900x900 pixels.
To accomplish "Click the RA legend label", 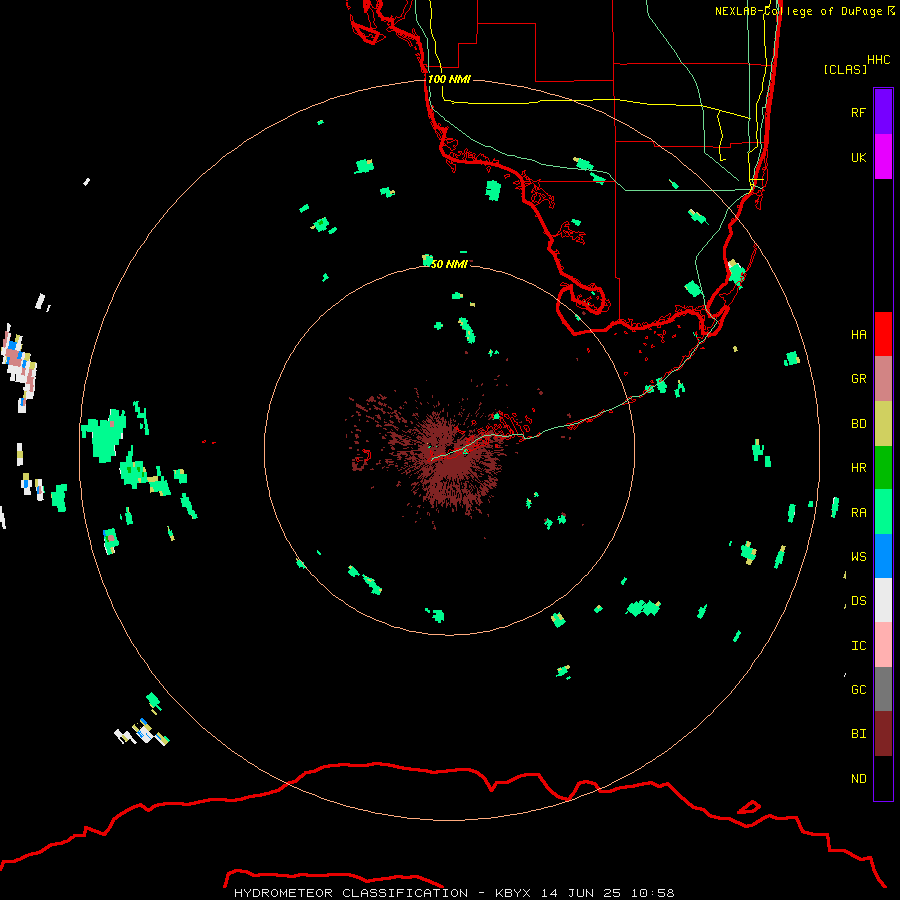I will (858, 513).
